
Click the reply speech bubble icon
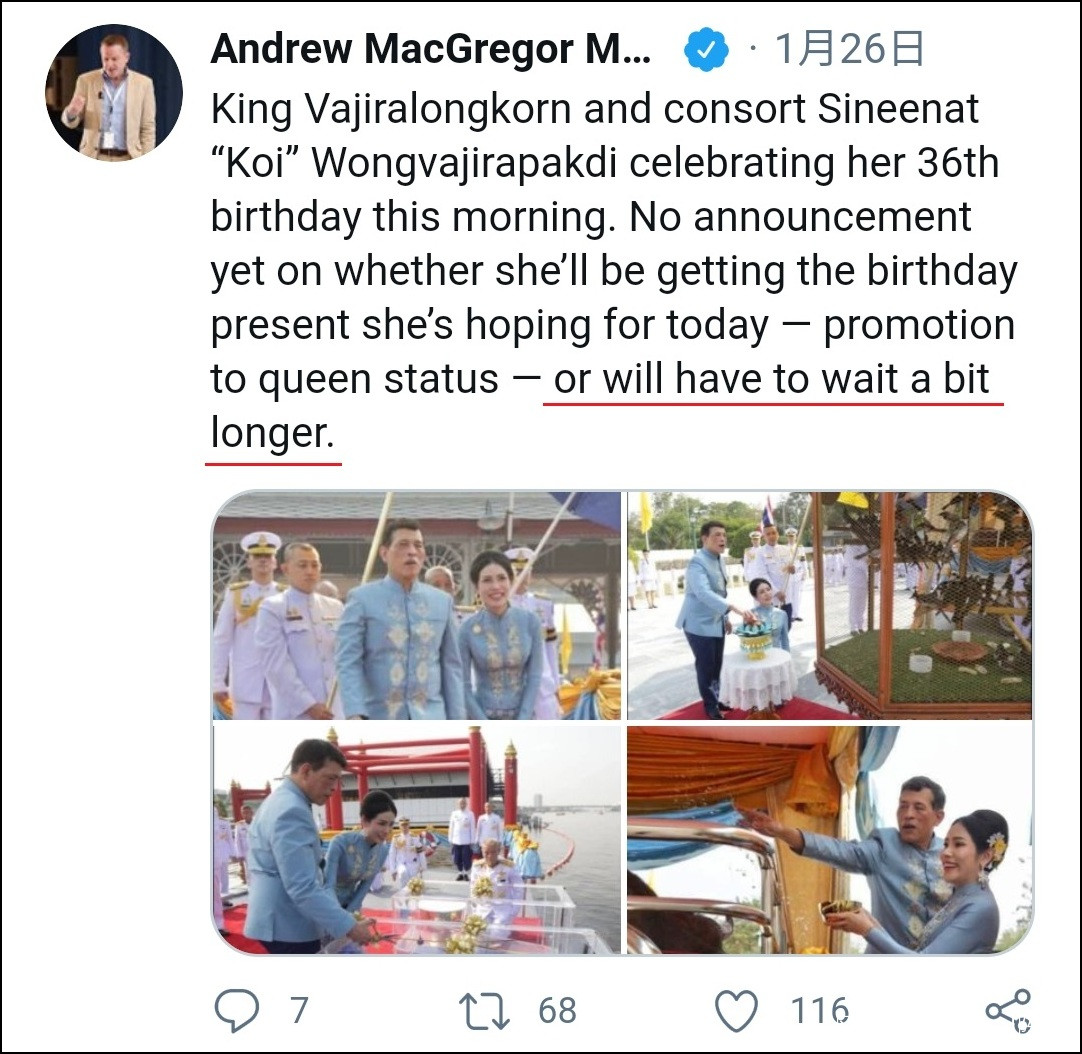[237, 1011]
